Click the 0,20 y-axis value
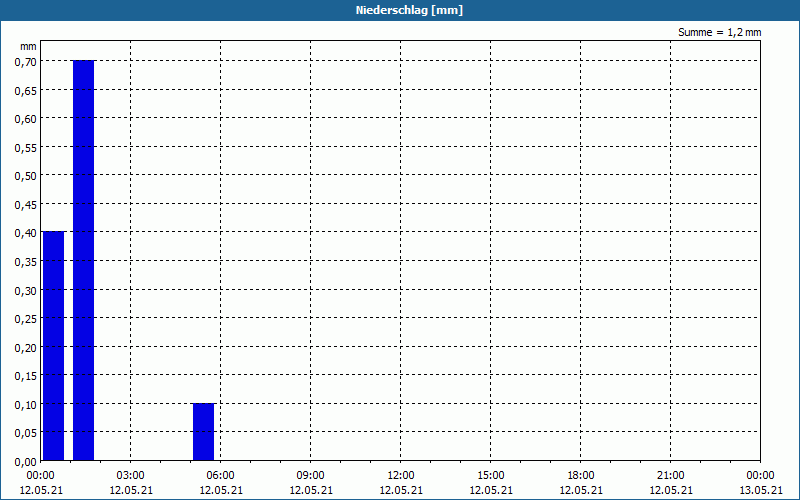Screen dimensions: 800x500 click(x=26, y=348)
